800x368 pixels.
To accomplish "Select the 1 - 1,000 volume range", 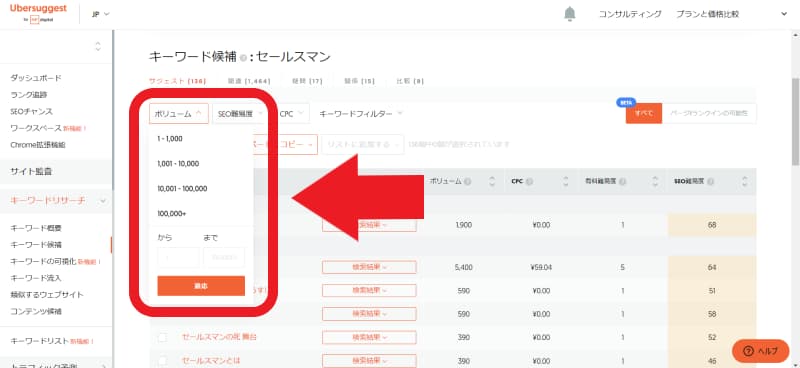I will [x=170, y=138].
